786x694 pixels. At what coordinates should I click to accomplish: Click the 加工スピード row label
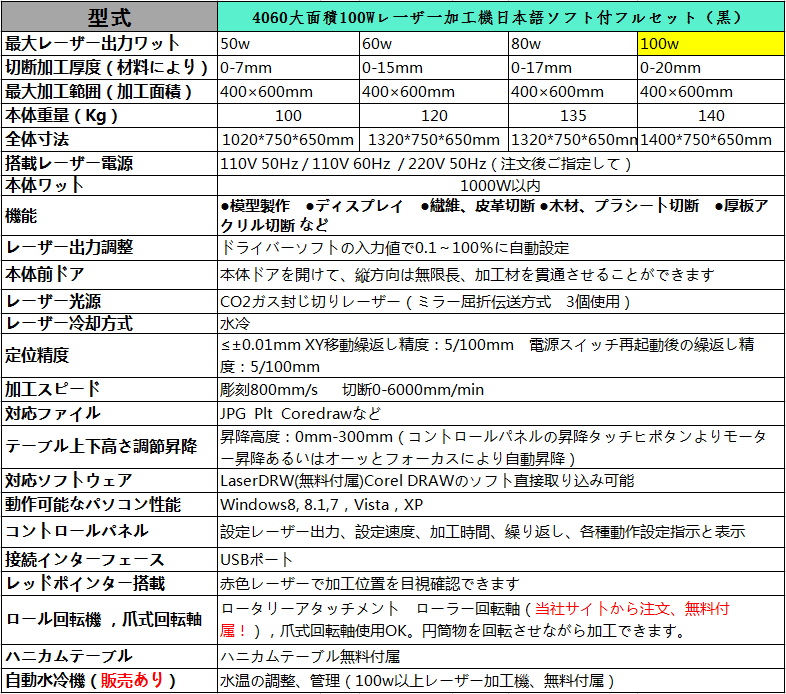pos(109,390)
